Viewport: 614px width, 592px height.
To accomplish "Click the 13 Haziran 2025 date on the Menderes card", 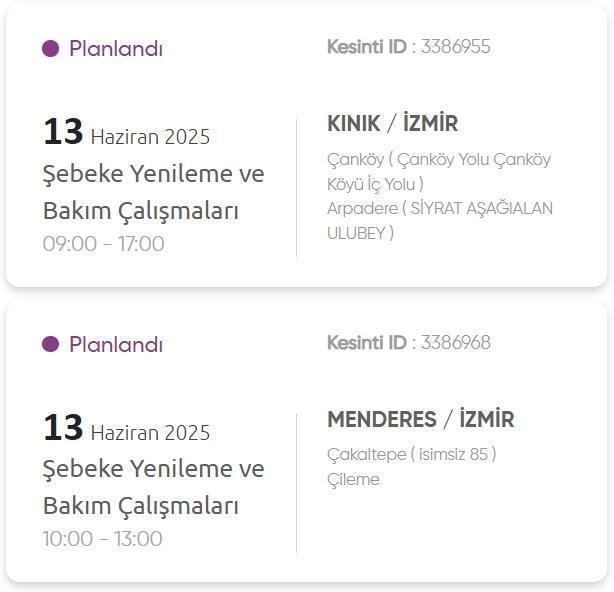I will tap(126, 428).
